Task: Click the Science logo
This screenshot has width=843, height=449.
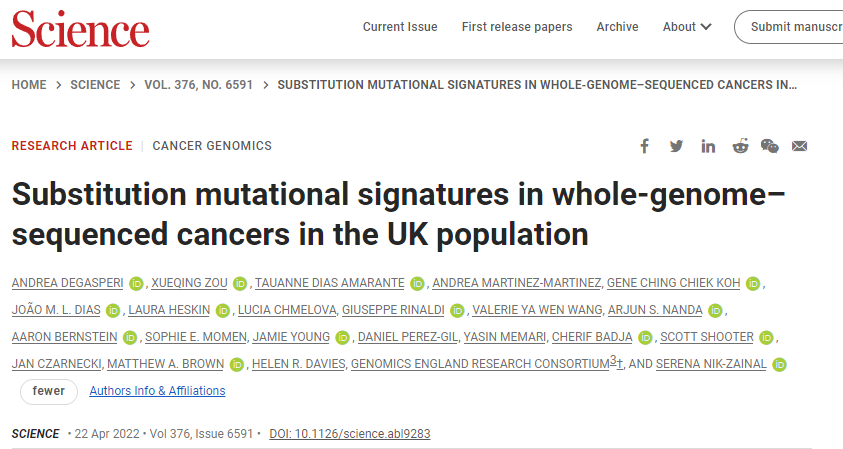Action: tap(81, 29)
